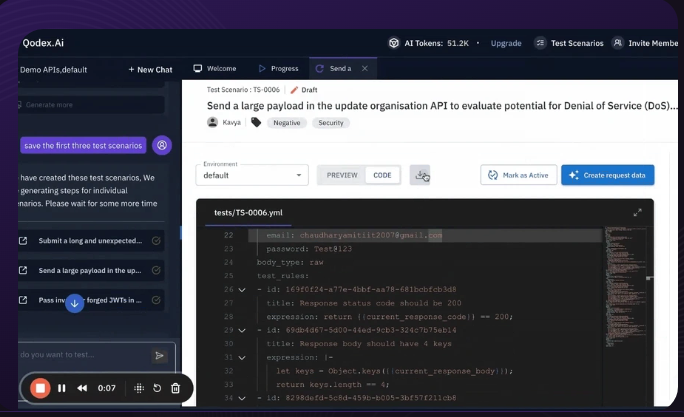The height and width of the screenshot is (417, 684).
Task: Collapse the code fold at line 26
Action: 243,289
